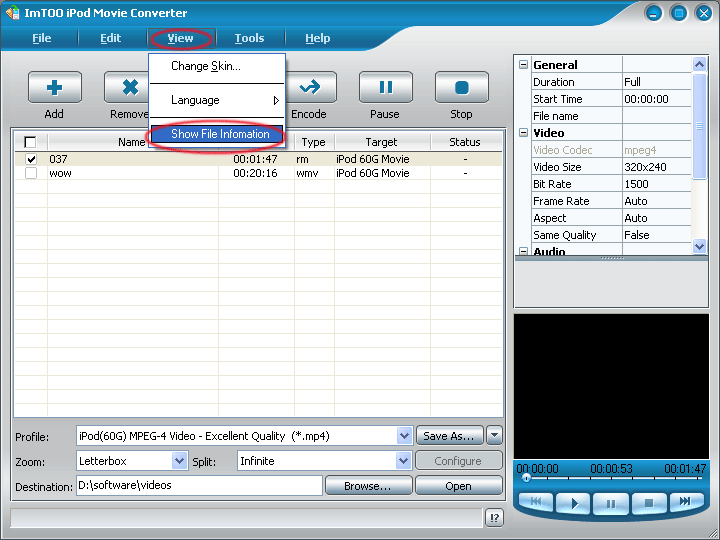The width and height of the screenshot is (720, 540).
Task: Click the Status column header
Action: 465,142
